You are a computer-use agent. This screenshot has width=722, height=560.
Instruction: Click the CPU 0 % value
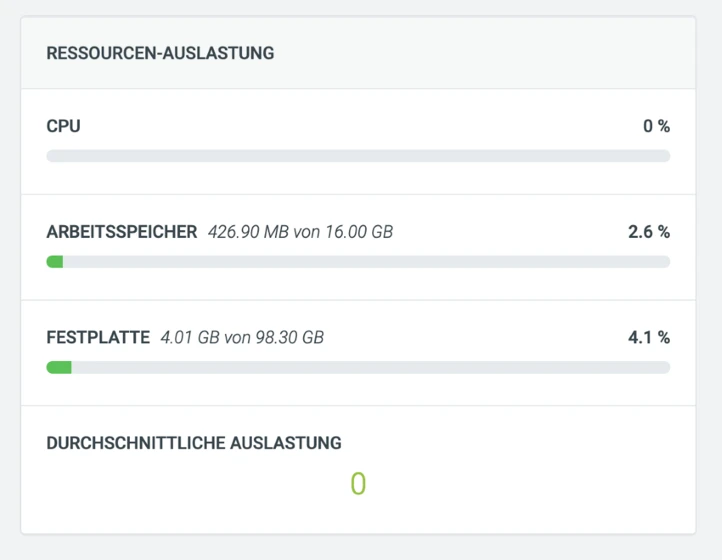pyautogui.click(x=656, y=126)
